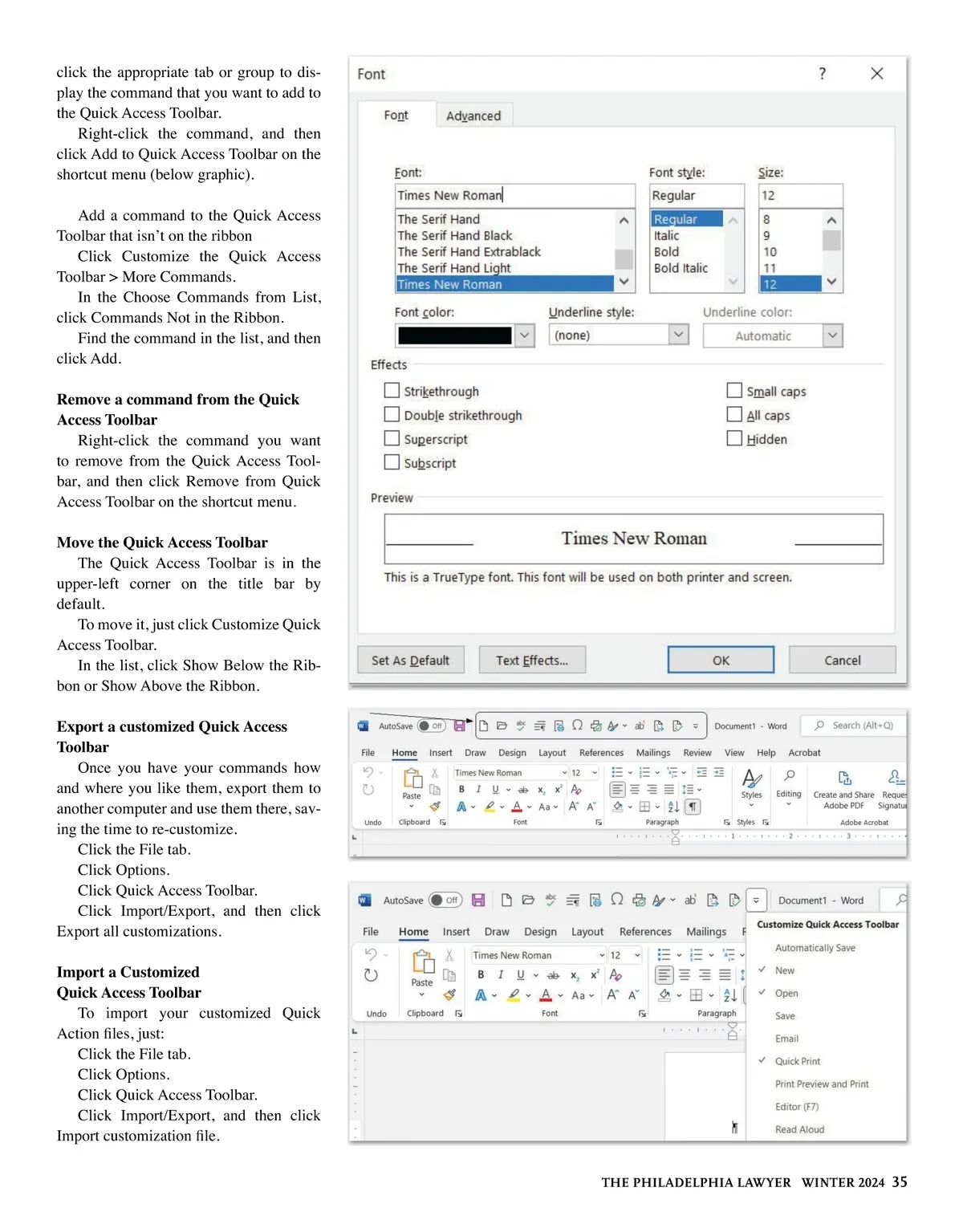Click the Show/Hide paragraph marks icon
The height and width of the screenshot is (1232, 963).
coord(693,807)
